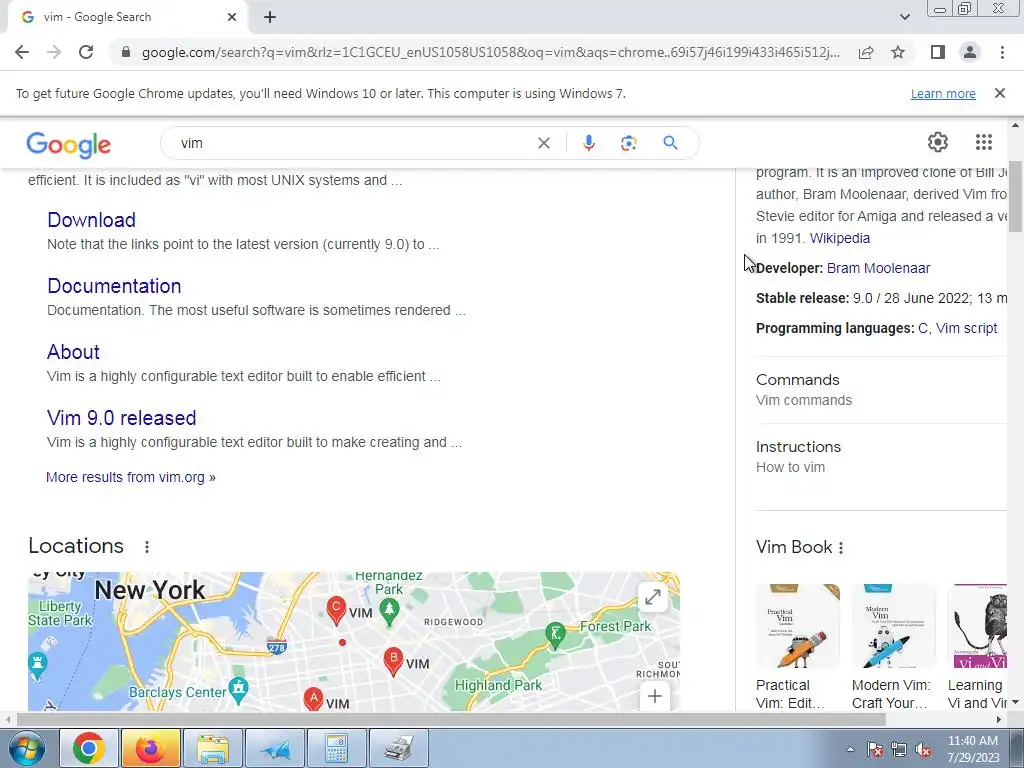Submit search with magnifier icon
1024x768 pixels.
(670, 143)
